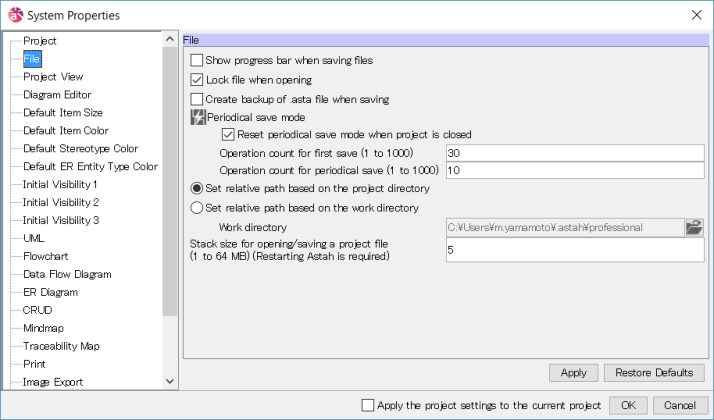Choose Mindmap in the settings list

tap(44, 328)
